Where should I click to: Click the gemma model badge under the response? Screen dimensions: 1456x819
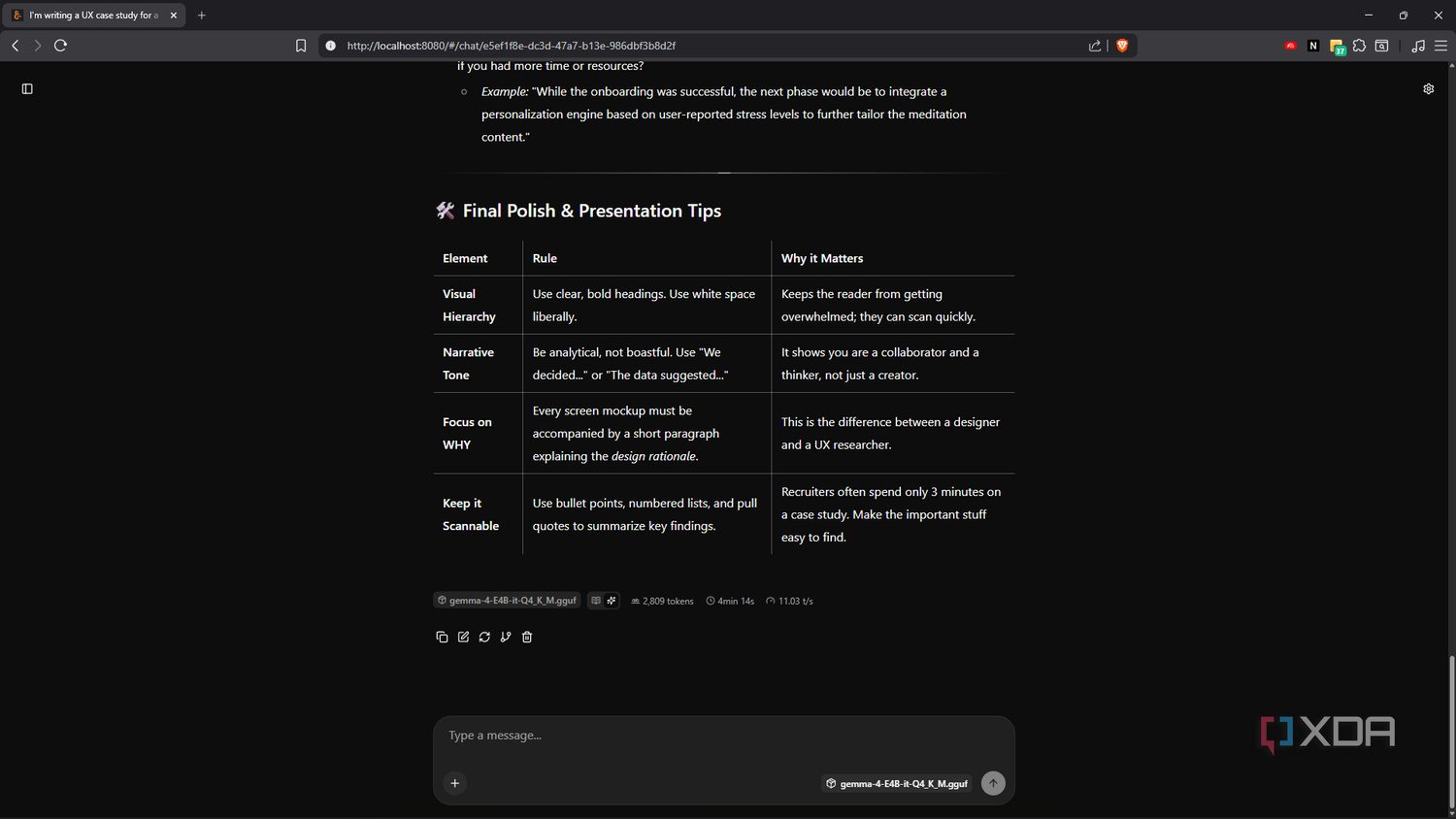pos(507,601)
